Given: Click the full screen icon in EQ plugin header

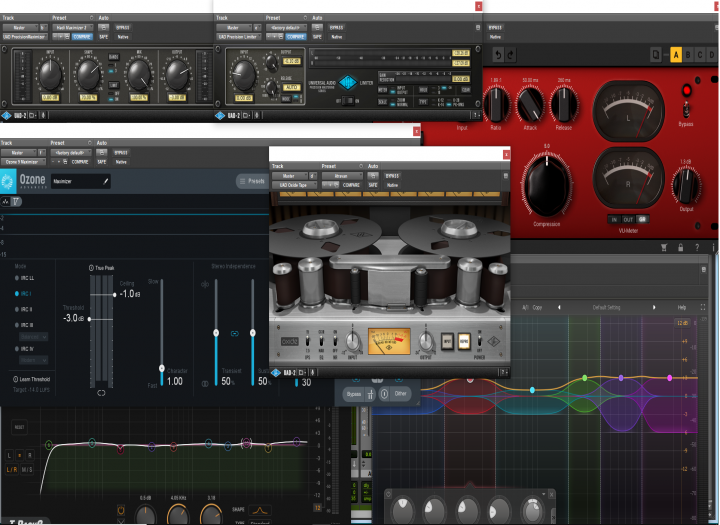Looking at the screenshot, I should (x=703, y=307).
